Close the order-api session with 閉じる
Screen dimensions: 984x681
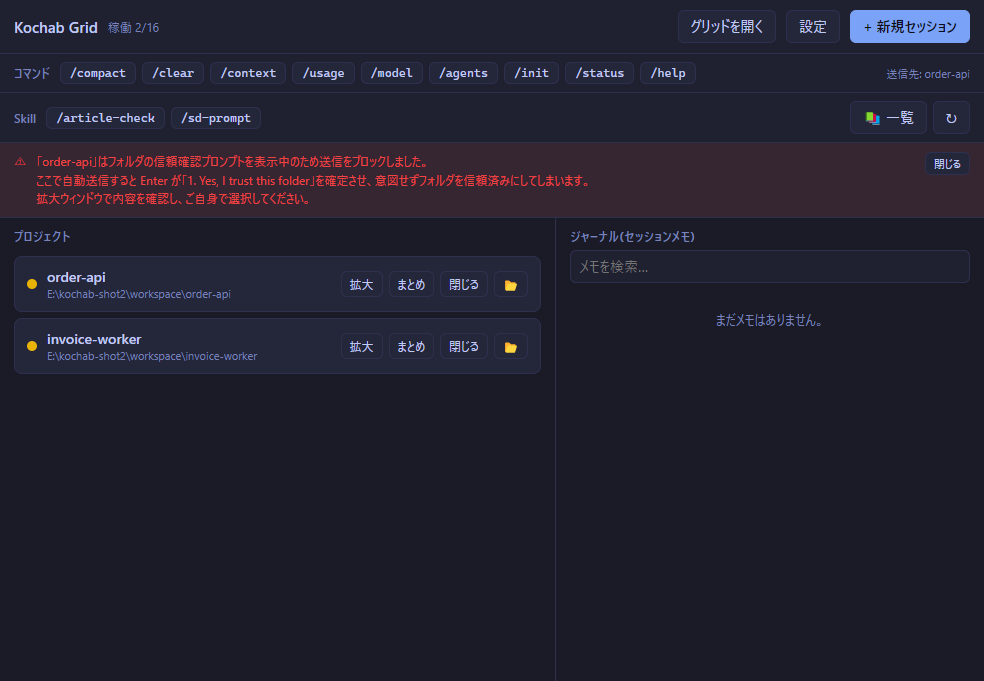tap(464, 284)
